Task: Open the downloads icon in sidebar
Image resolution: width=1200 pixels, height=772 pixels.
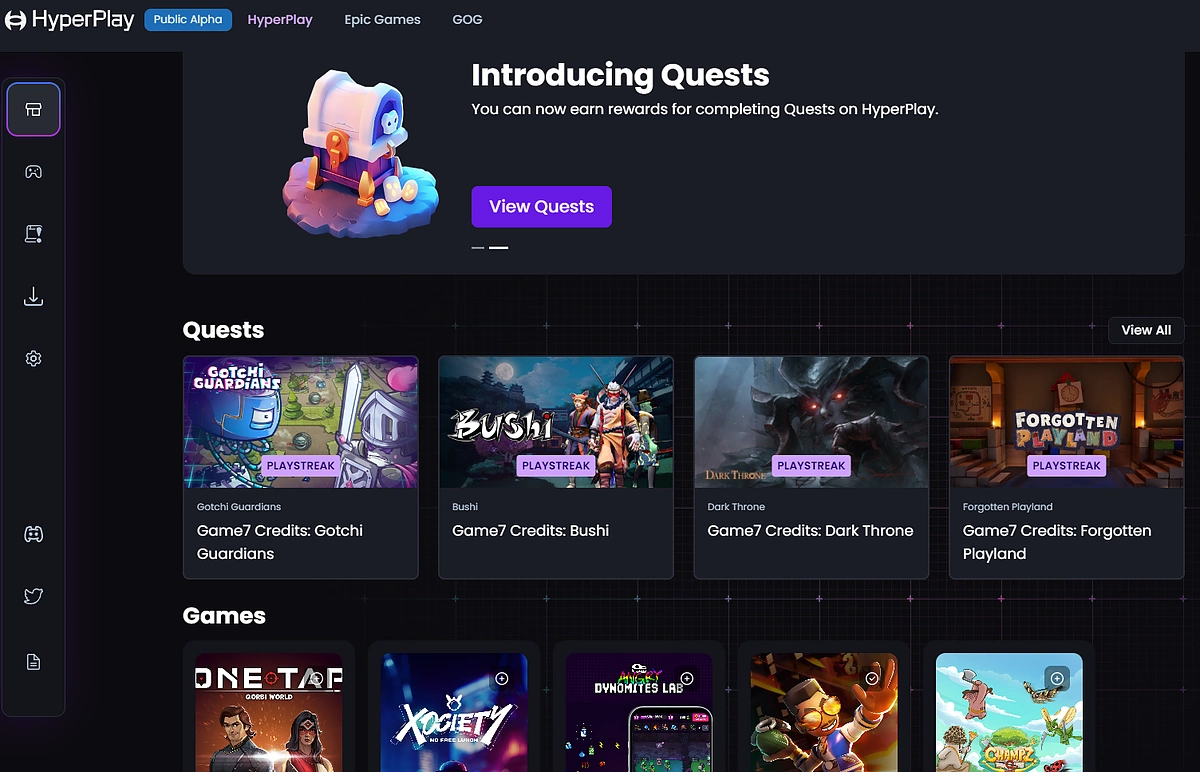Action: click(x=33, y=296)
